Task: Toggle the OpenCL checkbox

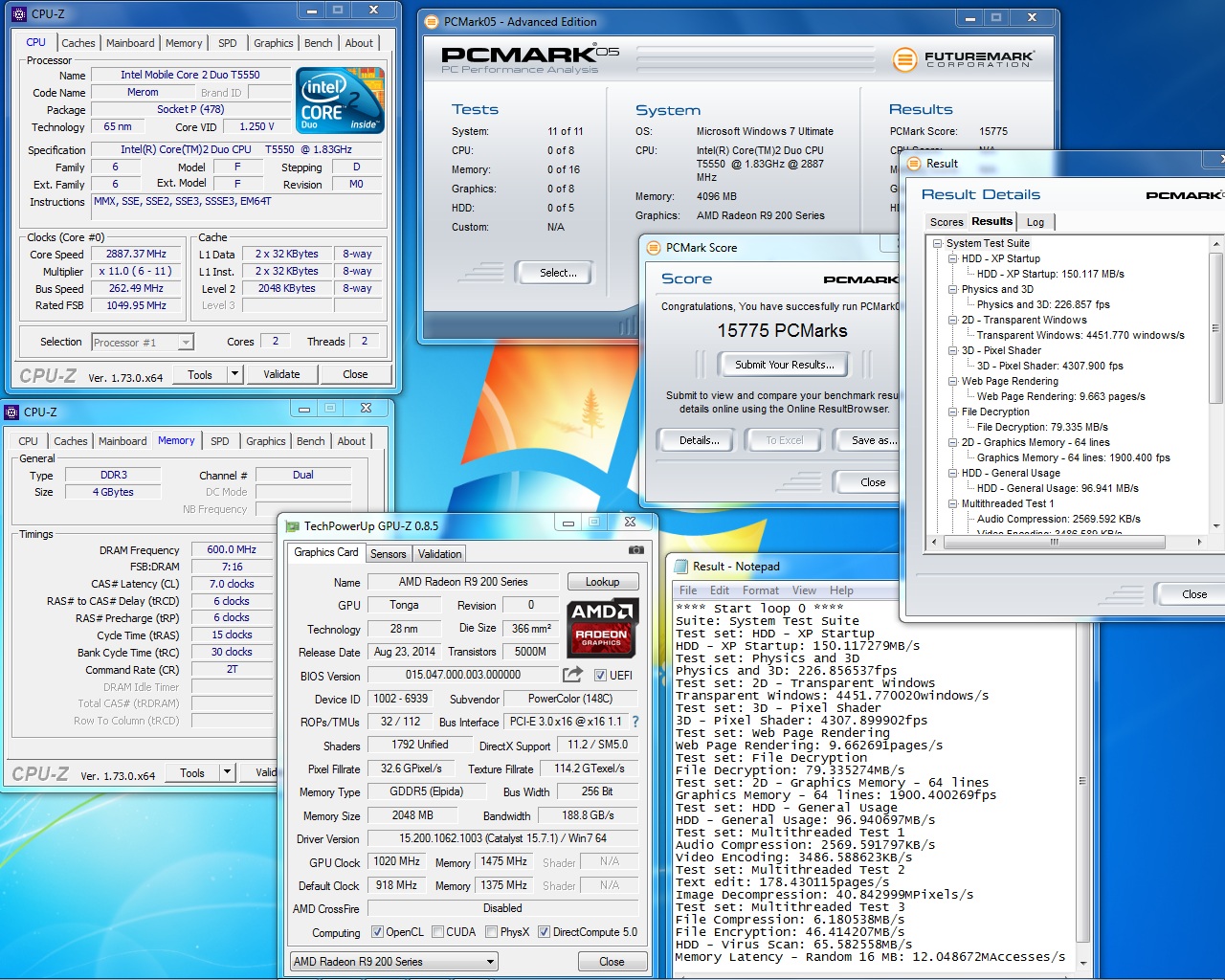Action: point(377,932)
